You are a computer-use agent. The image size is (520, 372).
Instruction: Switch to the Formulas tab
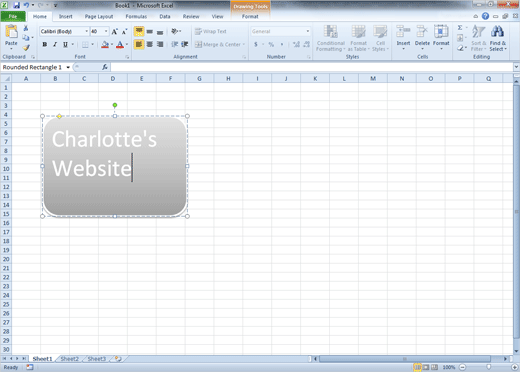136,16
